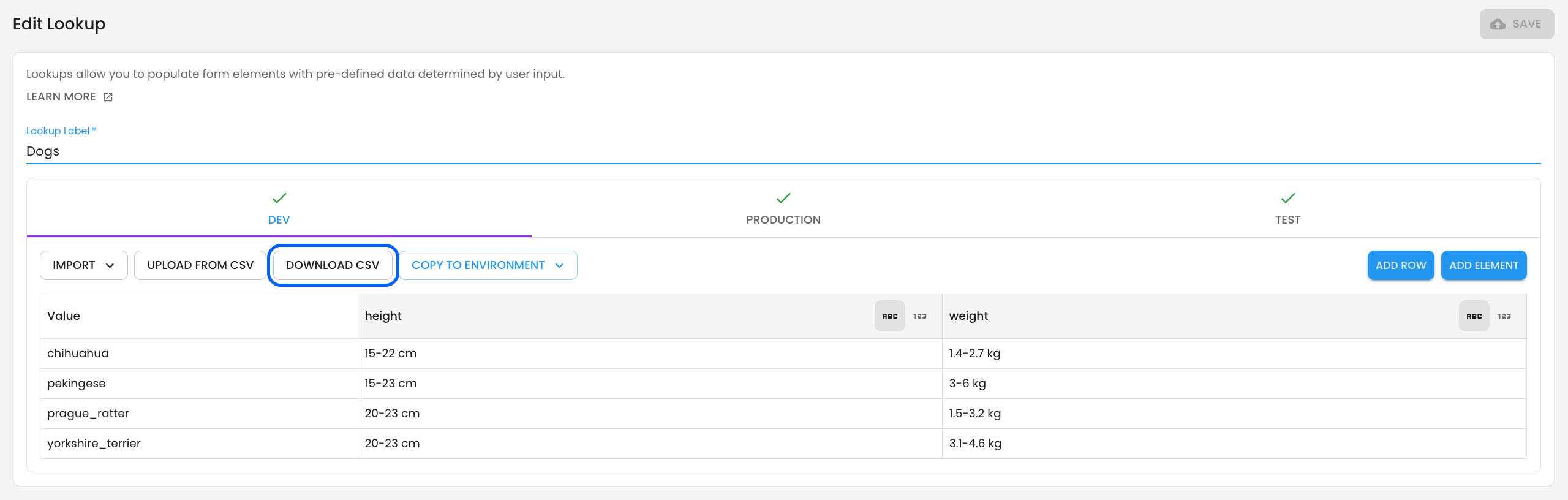Screen dimensions: 1568x500
Task: Set weight column type to ABC text
Action: coord(1474,316)
